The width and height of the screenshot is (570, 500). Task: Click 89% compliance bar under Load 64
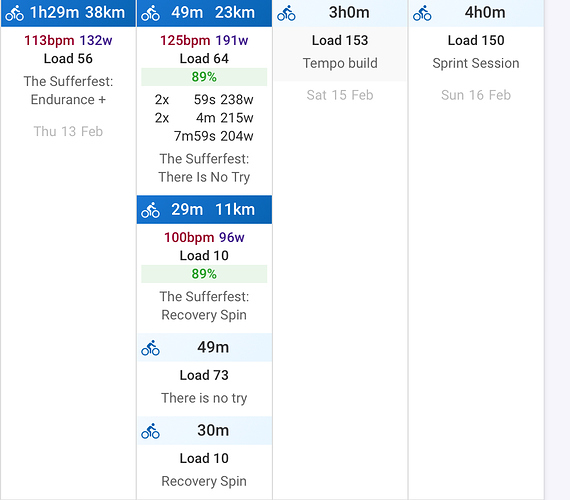tap(204, 77)
